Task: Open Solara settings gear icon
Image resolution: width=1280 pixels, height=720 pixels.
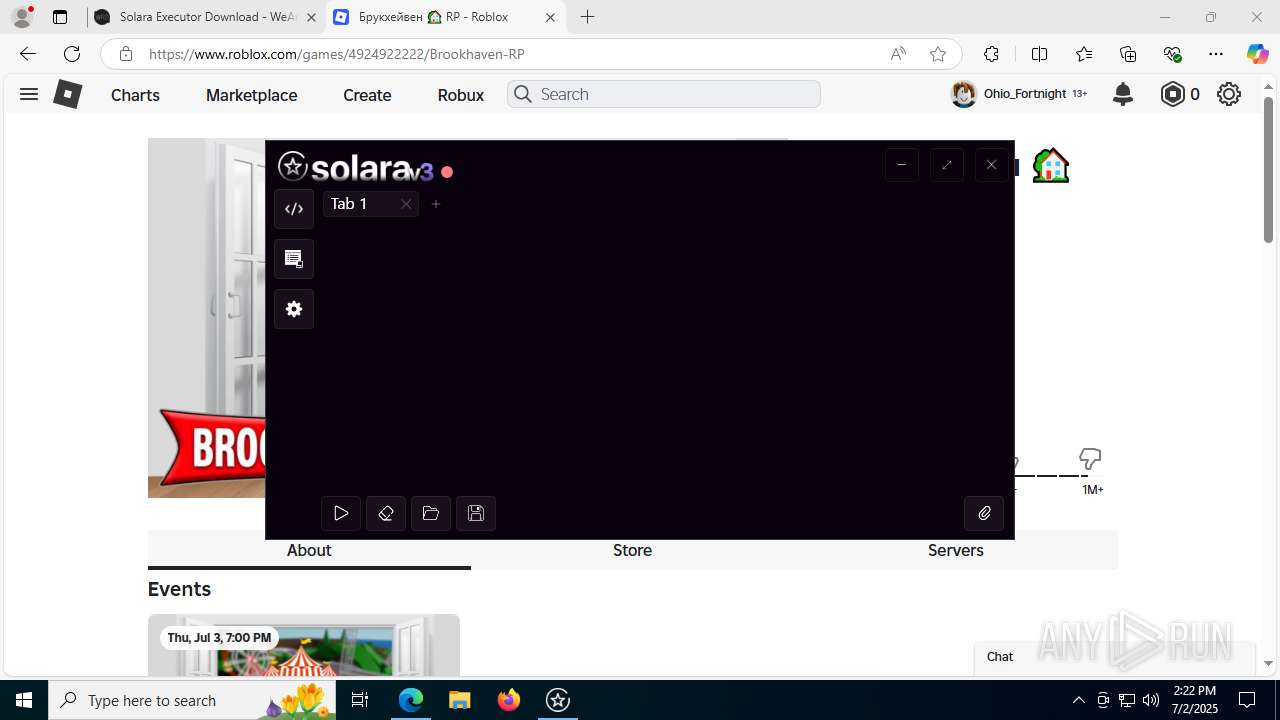Action: (x=294, y=309)
